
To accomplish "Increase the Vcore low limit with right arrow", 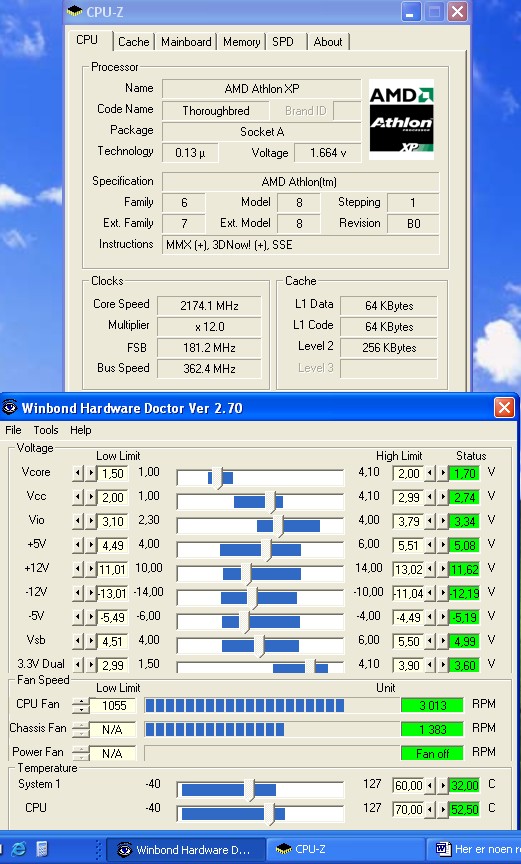I will [90, 473].
